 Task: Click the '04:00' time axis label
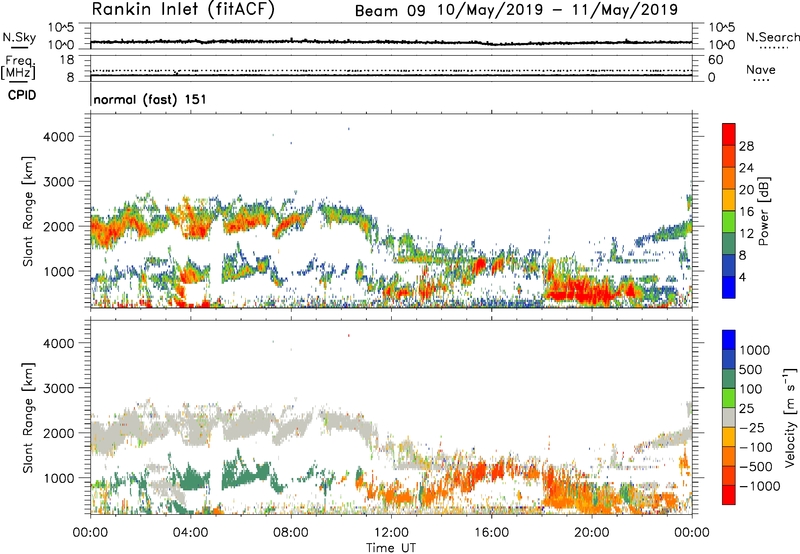tap(191, 533)
